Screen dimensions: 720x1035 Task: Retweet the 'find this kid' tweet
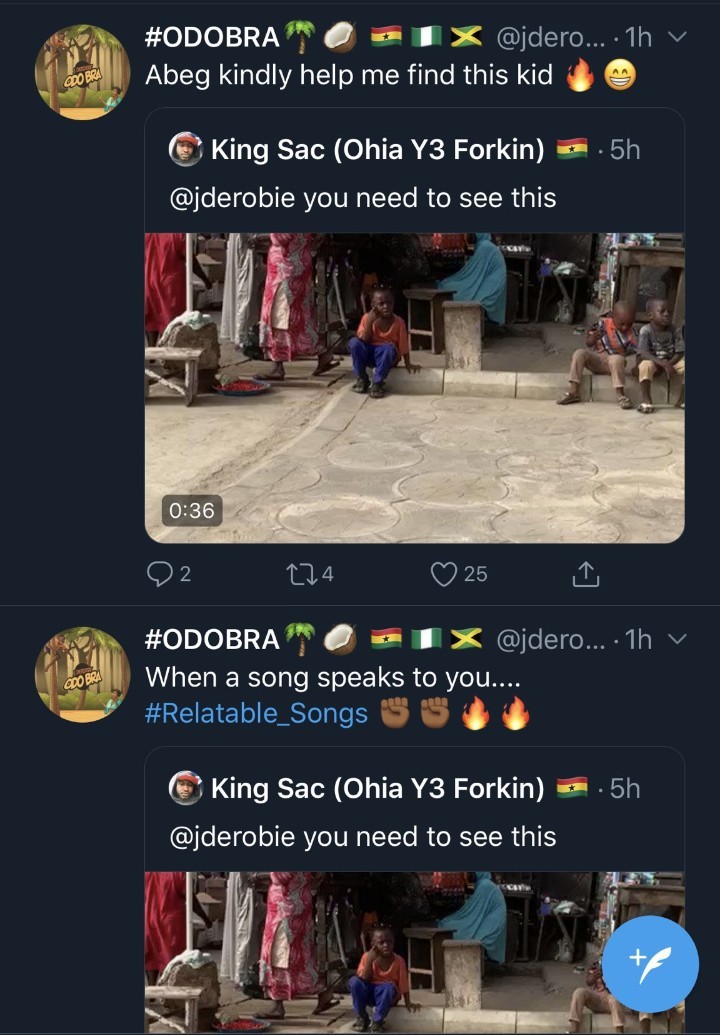click(x=299, y=573)
